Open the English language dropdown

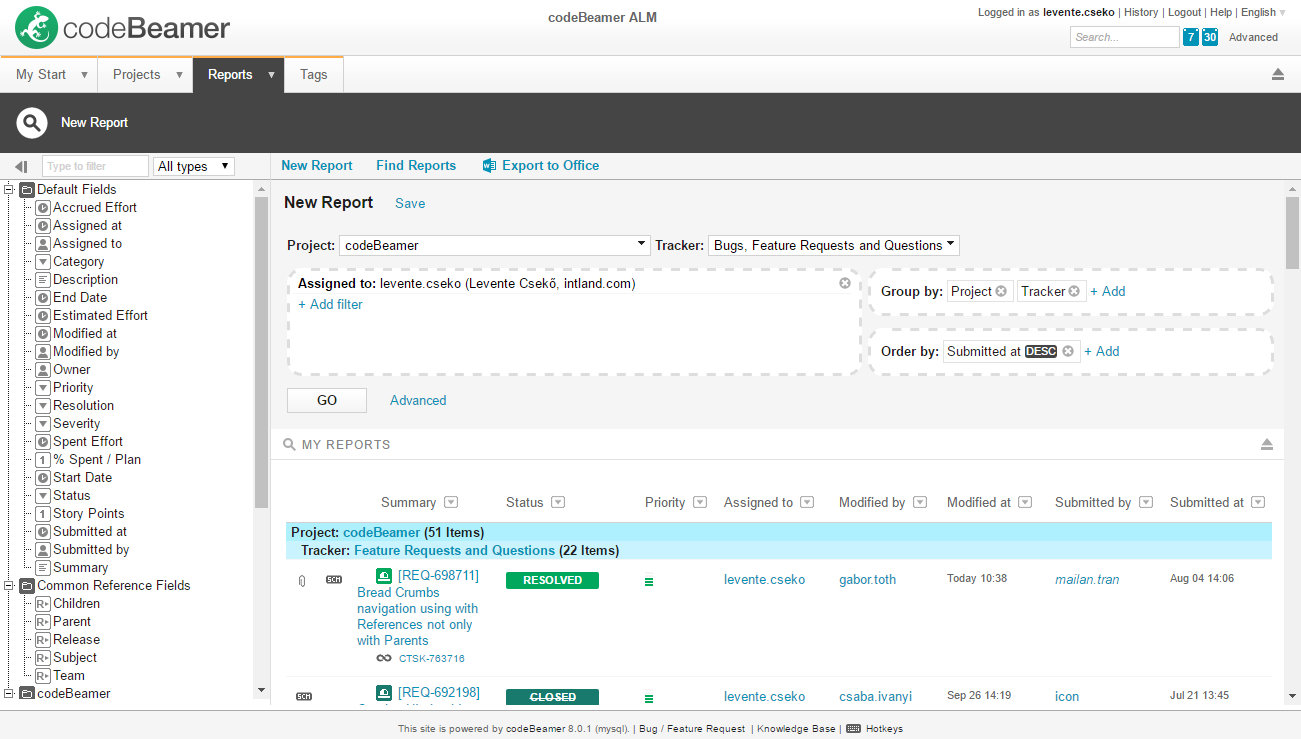coord(1263,12)
